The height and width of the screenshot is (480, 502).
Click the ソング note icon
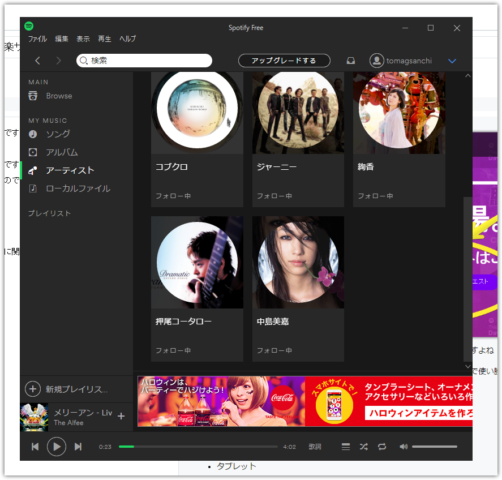click(33, 134)
